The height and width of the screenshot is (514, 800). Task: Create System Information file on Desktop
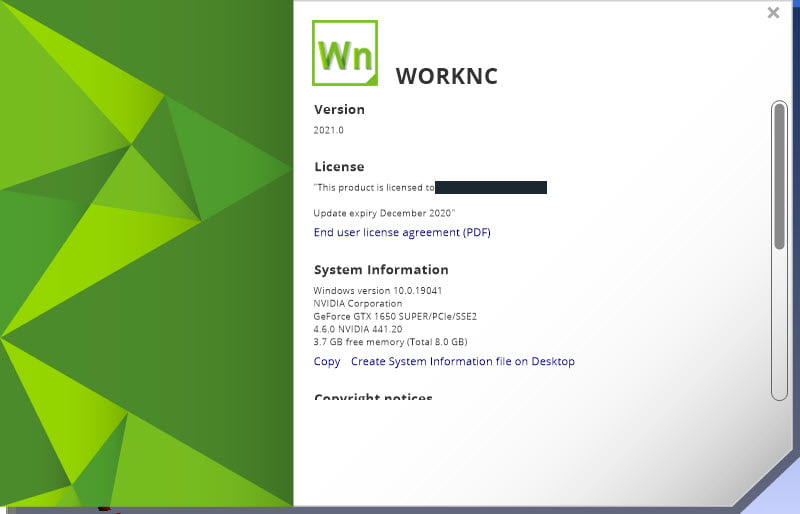click(x=463, y=361)
